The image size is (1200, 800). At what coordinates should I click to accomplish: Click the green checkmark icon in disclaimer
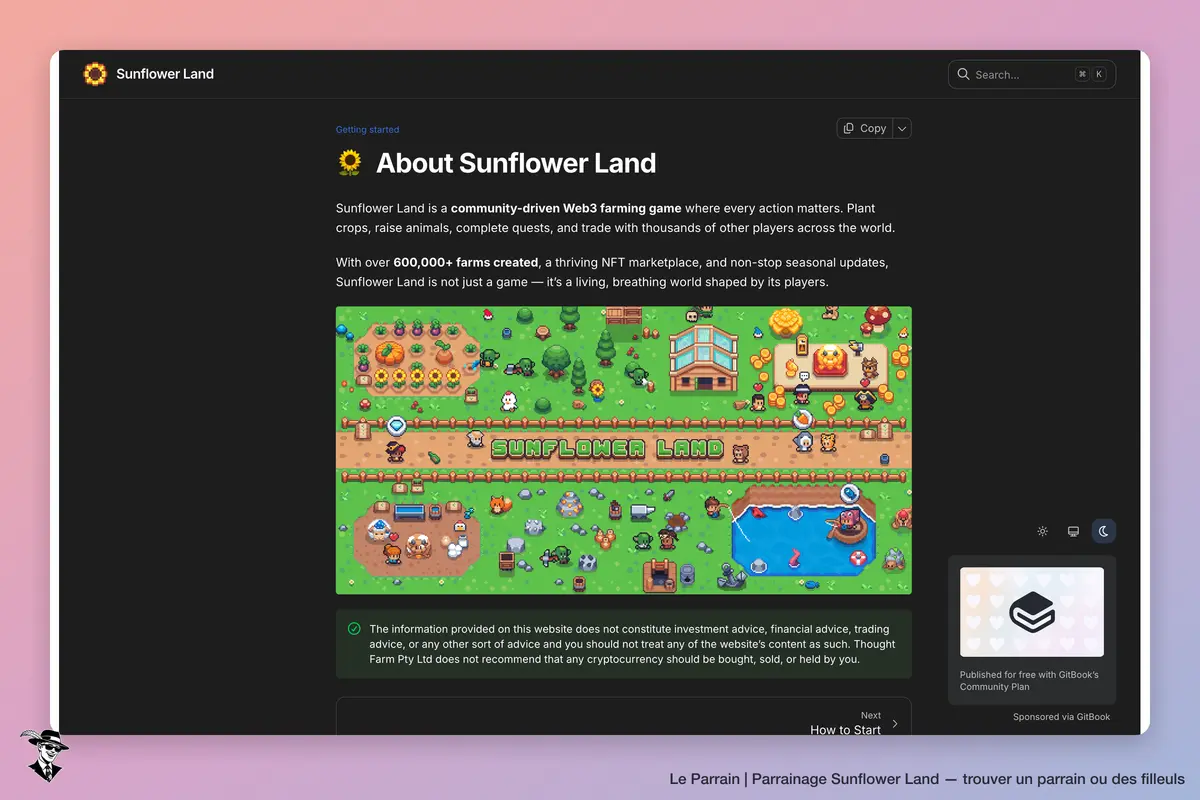pos(354,629)
